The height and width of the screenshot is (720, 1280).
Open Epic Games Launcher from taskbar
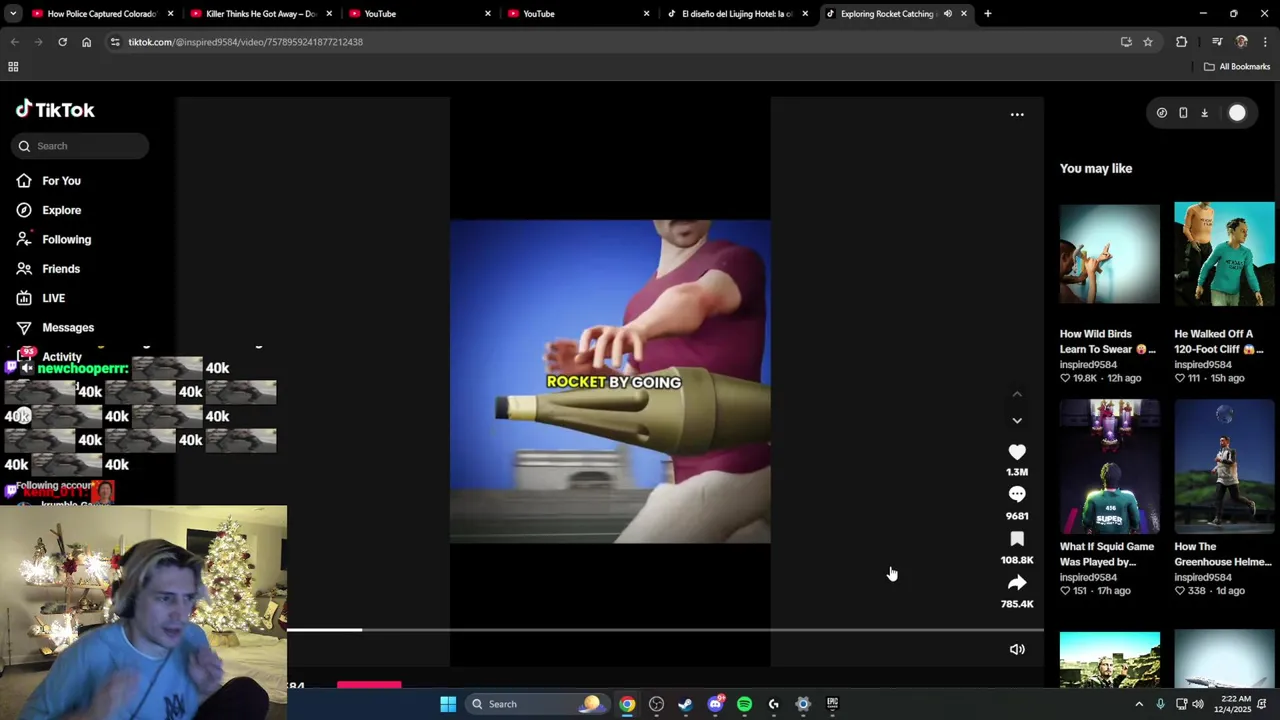point(832,704)
